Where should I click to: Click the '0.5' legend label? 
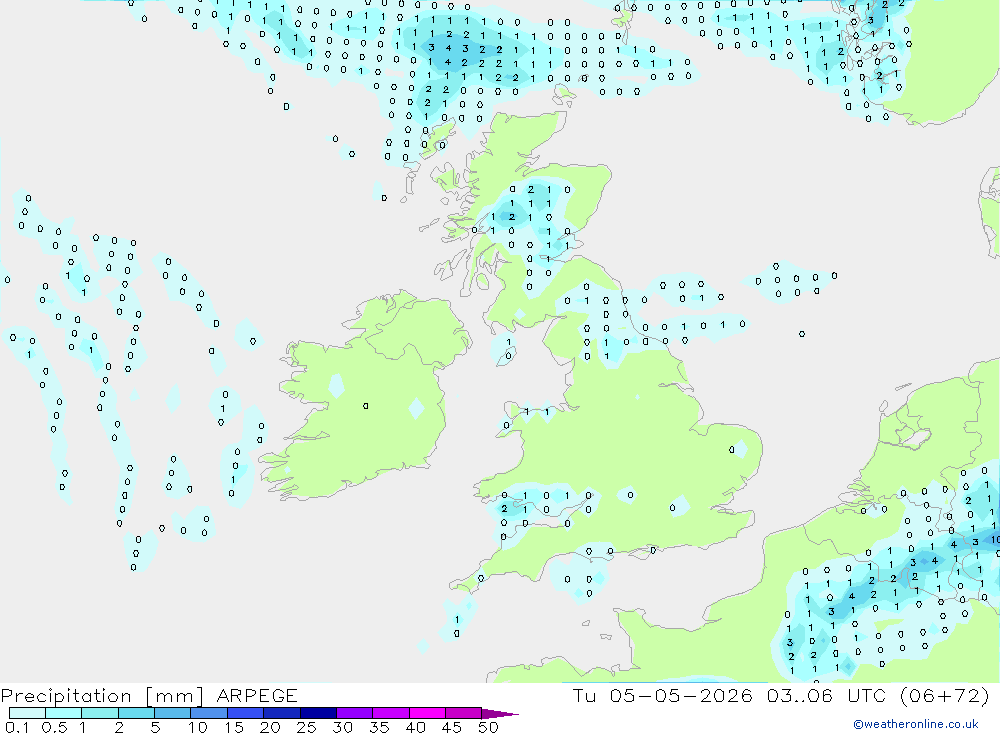click(x=54, y=727)
